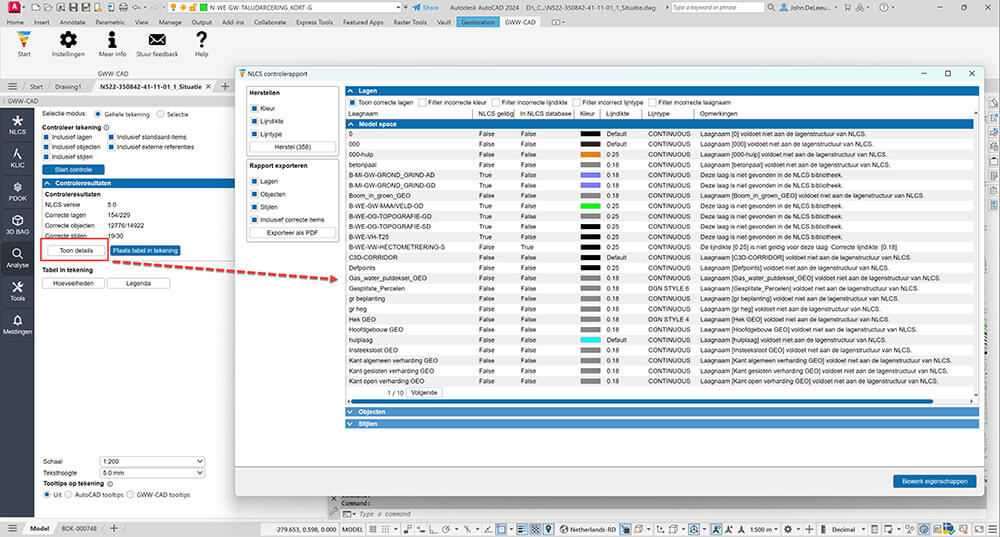Switch to the Drawing1 file tab
The height and width of the screenshot is (537, 1000).
click(68, 86)
